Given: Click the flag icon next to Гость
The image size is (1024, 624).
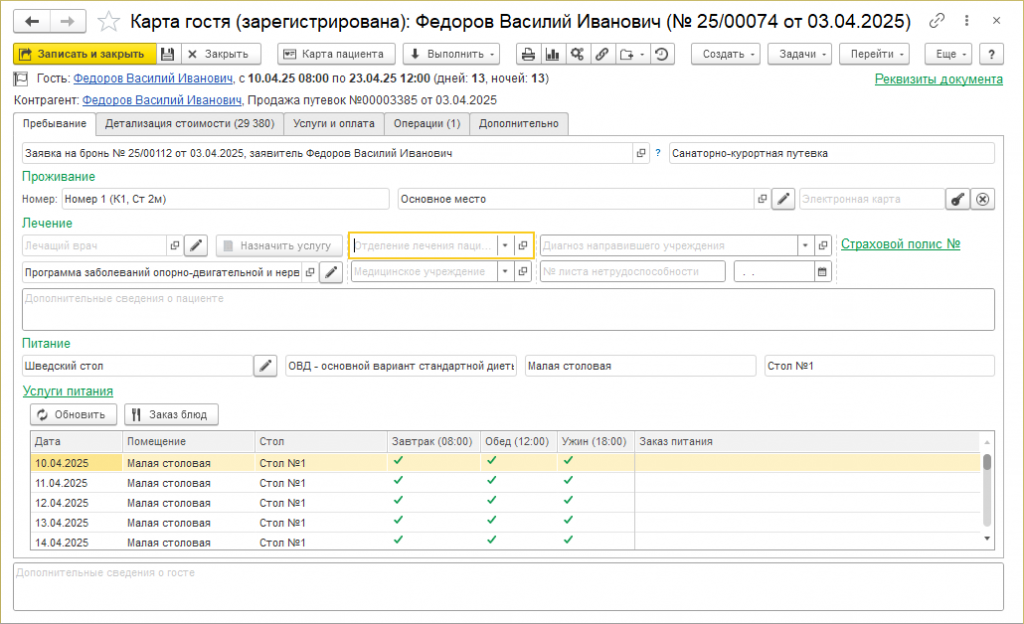Looking at the screenshot, I should [x=21, y=79].
